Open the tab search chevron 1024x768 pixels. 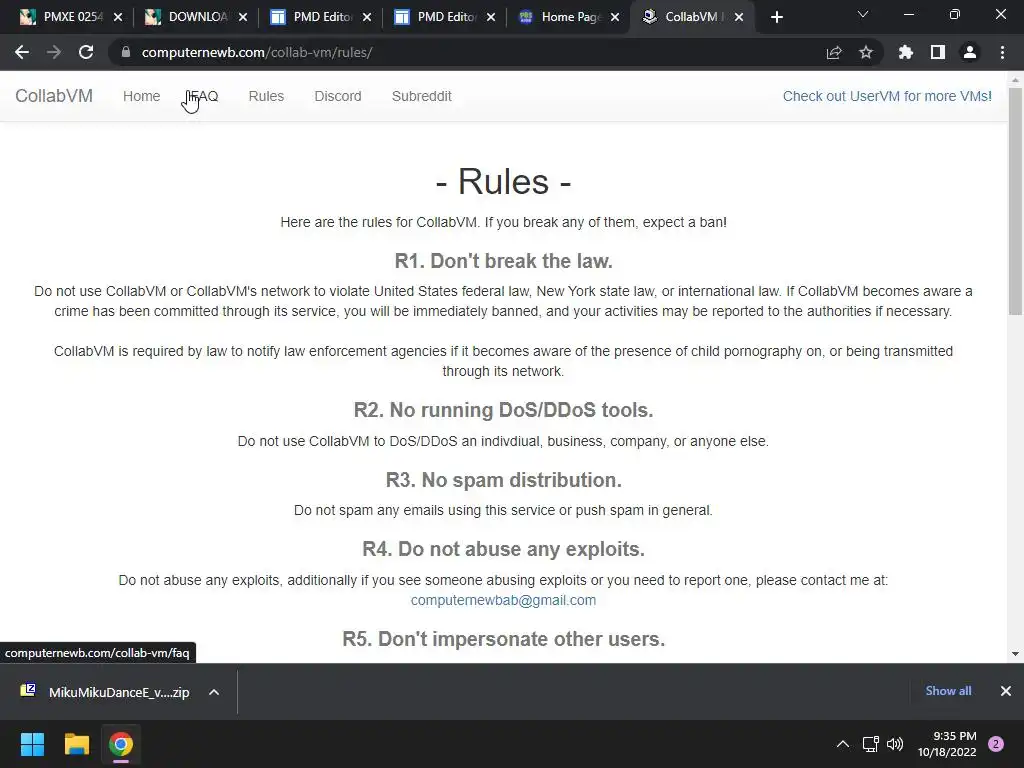coord(863,14)
